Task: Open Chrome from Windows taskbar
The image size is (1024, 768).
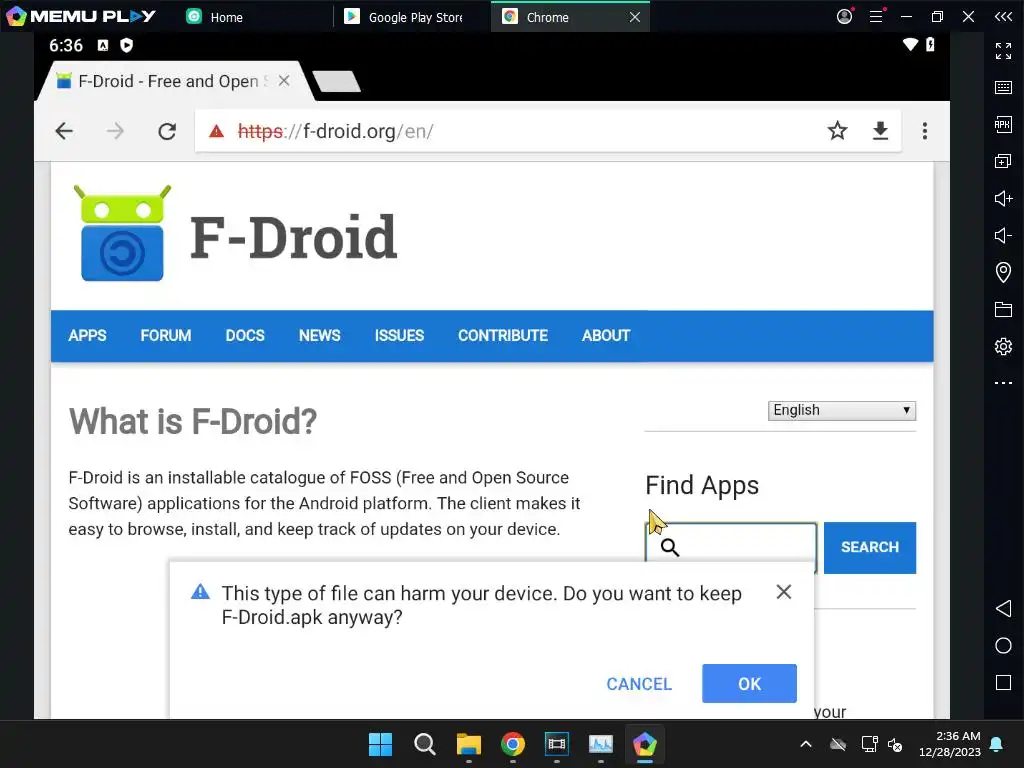Action: click(x=513, y=744)
